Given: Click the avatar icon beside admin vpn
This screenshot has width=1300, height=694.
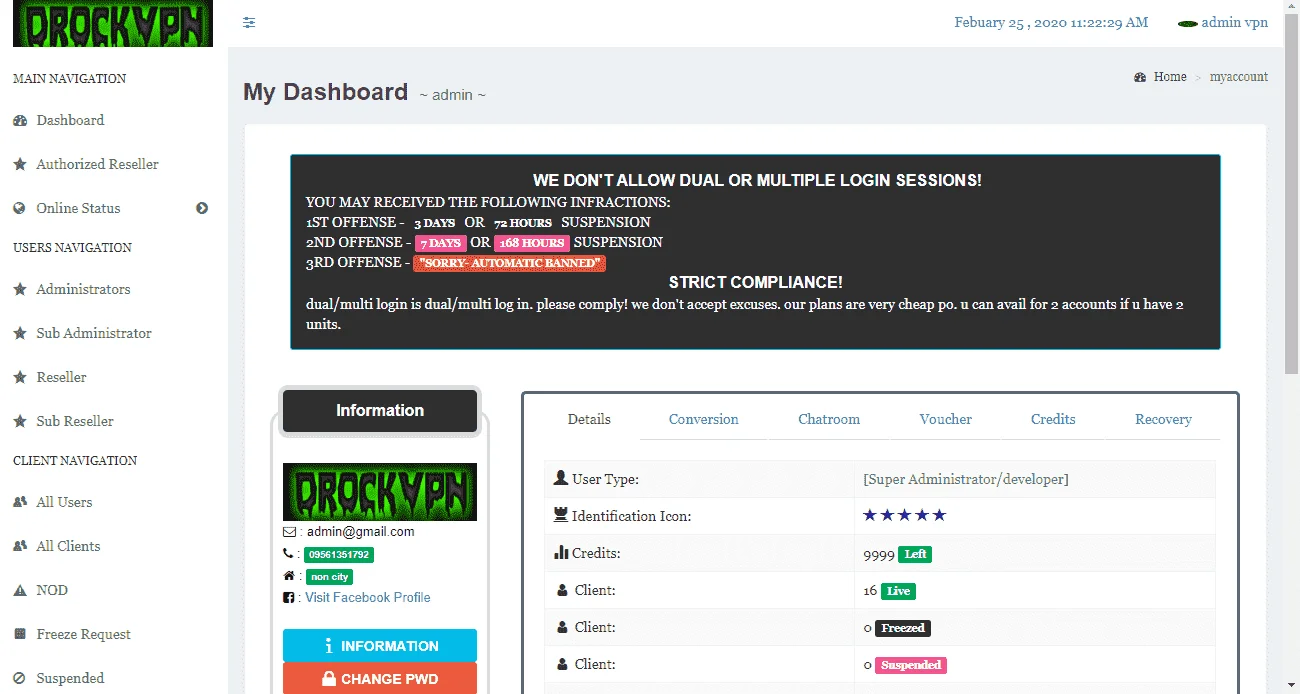Looking at the screenshot, I should 1188,23.
